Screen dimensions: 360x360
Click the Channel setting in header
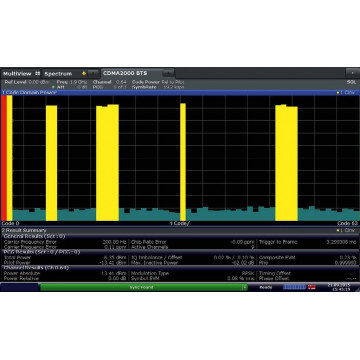[109, 82]
